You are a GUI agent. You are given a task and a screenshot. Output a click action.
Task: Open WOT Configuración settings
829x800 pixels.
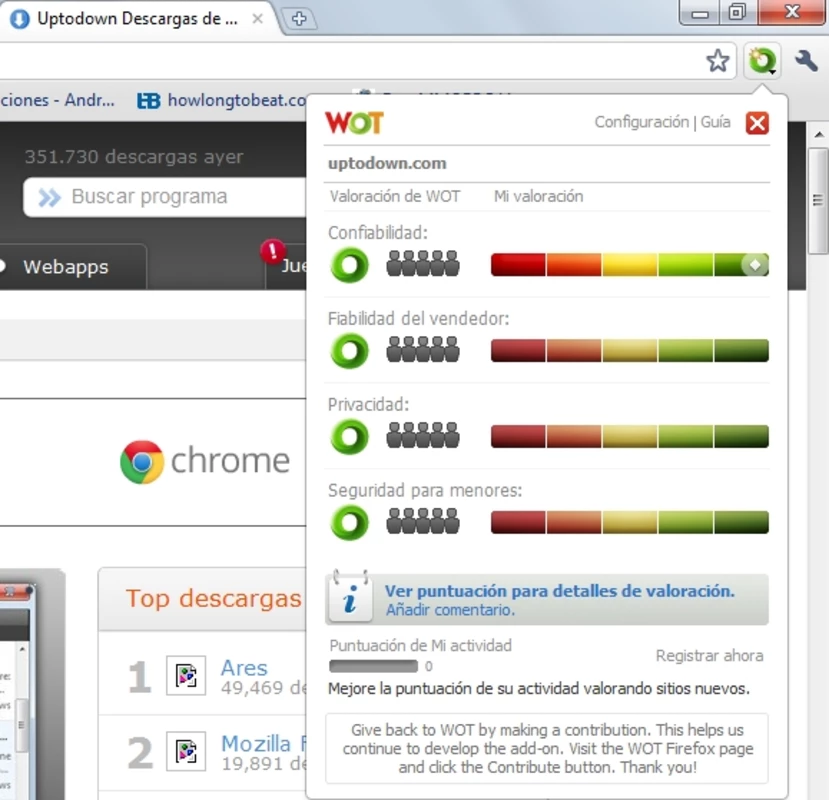[641, 122]
